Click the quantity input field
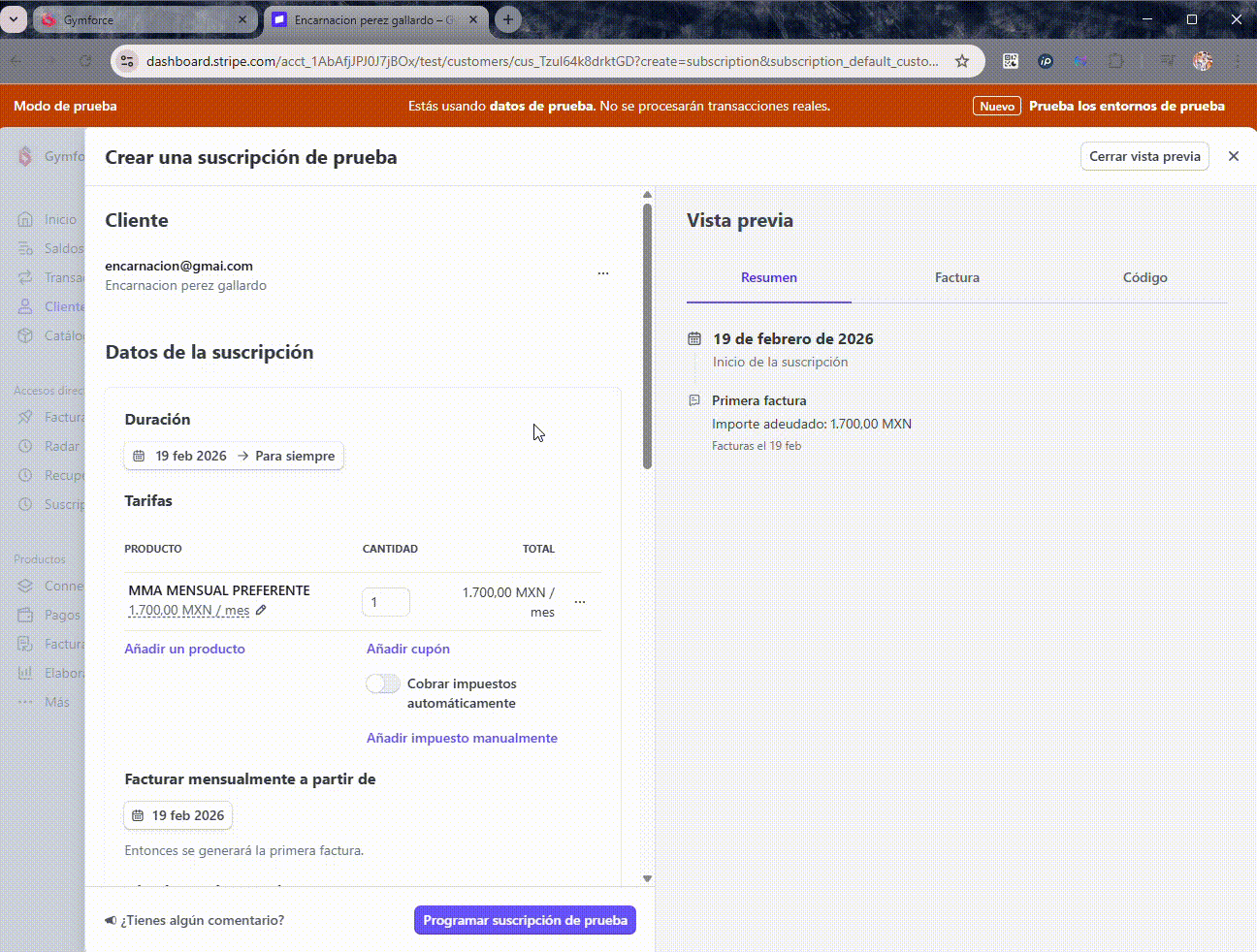1257x952 pixels. 386,602
